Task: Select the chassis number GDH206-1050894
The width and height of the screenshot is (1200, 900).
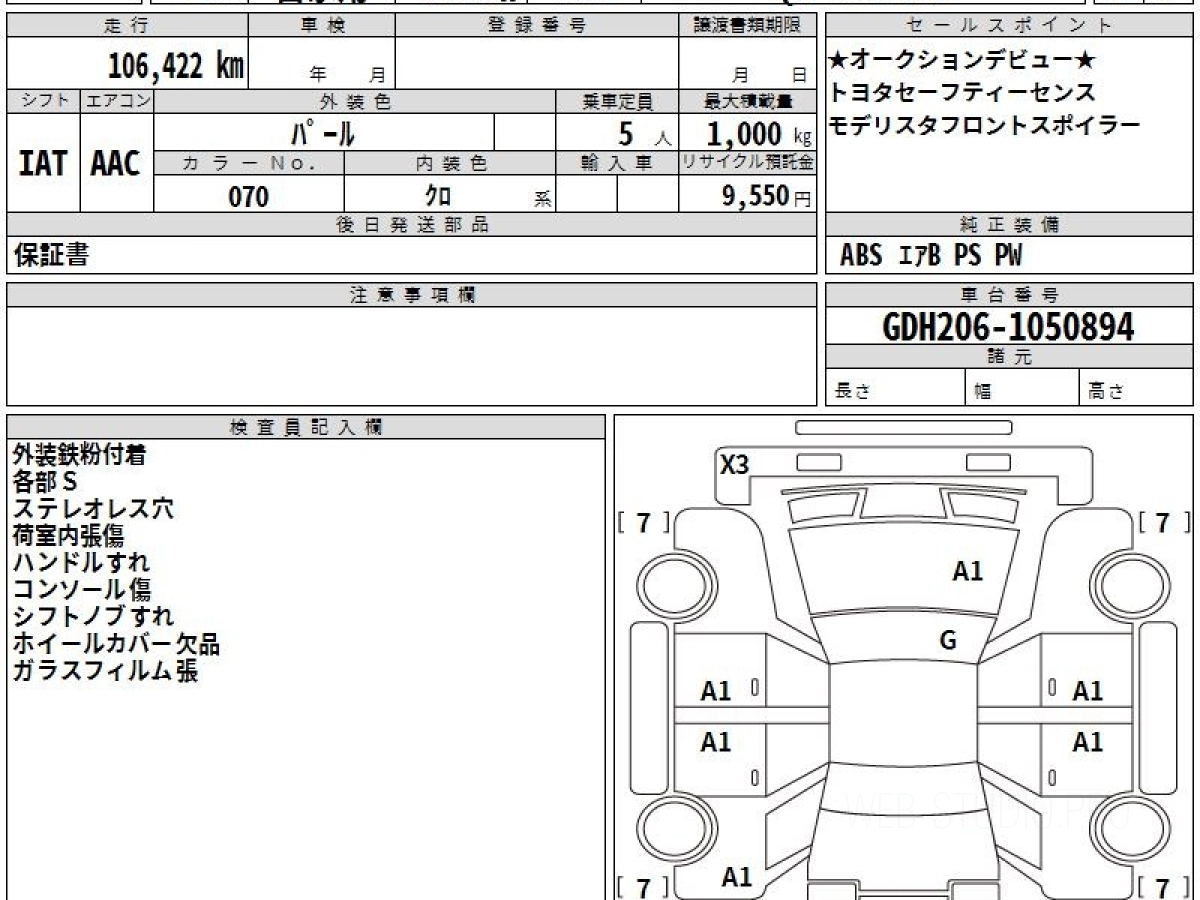Action: pos(1009,326)
